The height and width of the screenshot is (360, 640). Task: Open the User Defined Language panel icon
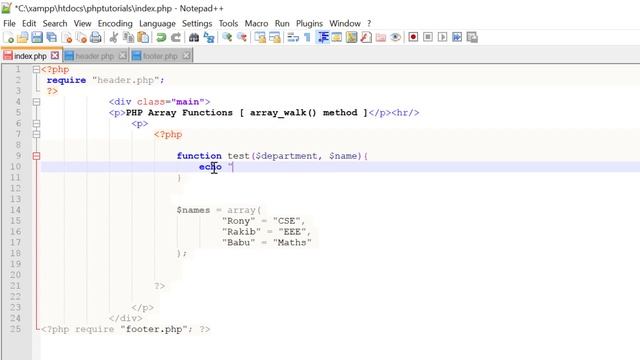pos(337,38)
